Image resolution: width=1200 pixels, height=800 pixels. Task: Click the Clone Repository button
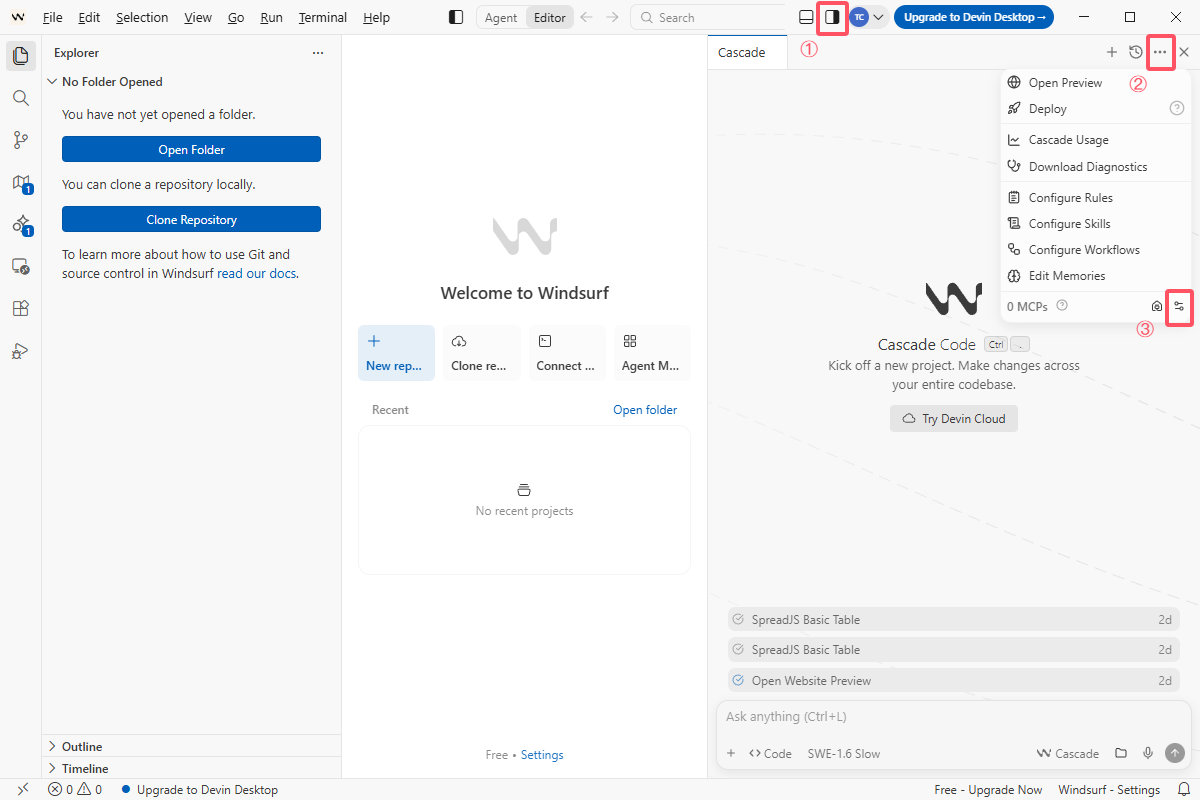pyautogui.click(x=191, y=219)
